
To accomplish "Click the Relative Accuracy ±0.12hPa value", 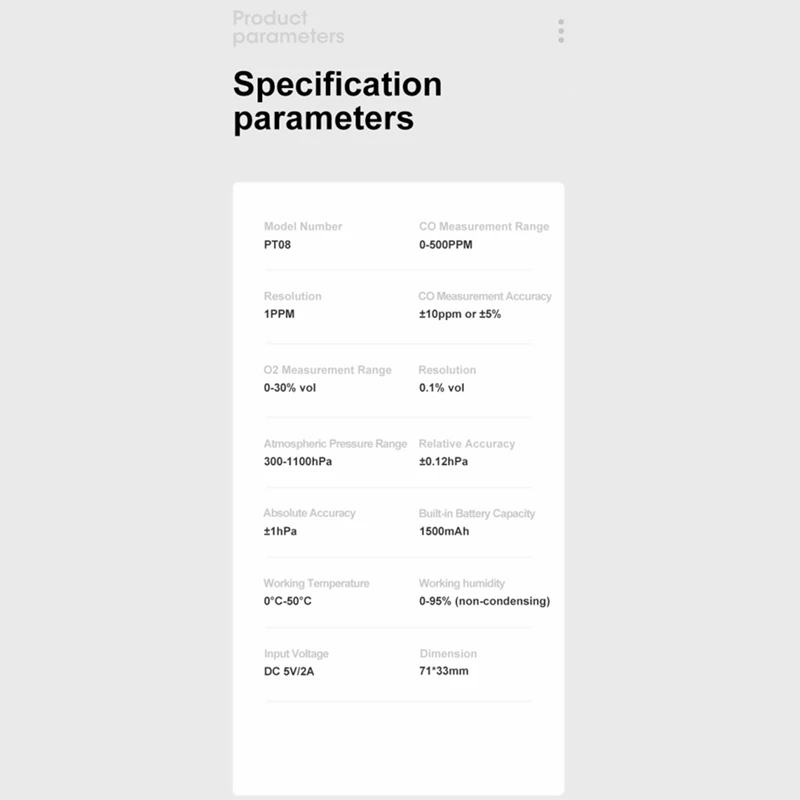I will pos(443,462).
